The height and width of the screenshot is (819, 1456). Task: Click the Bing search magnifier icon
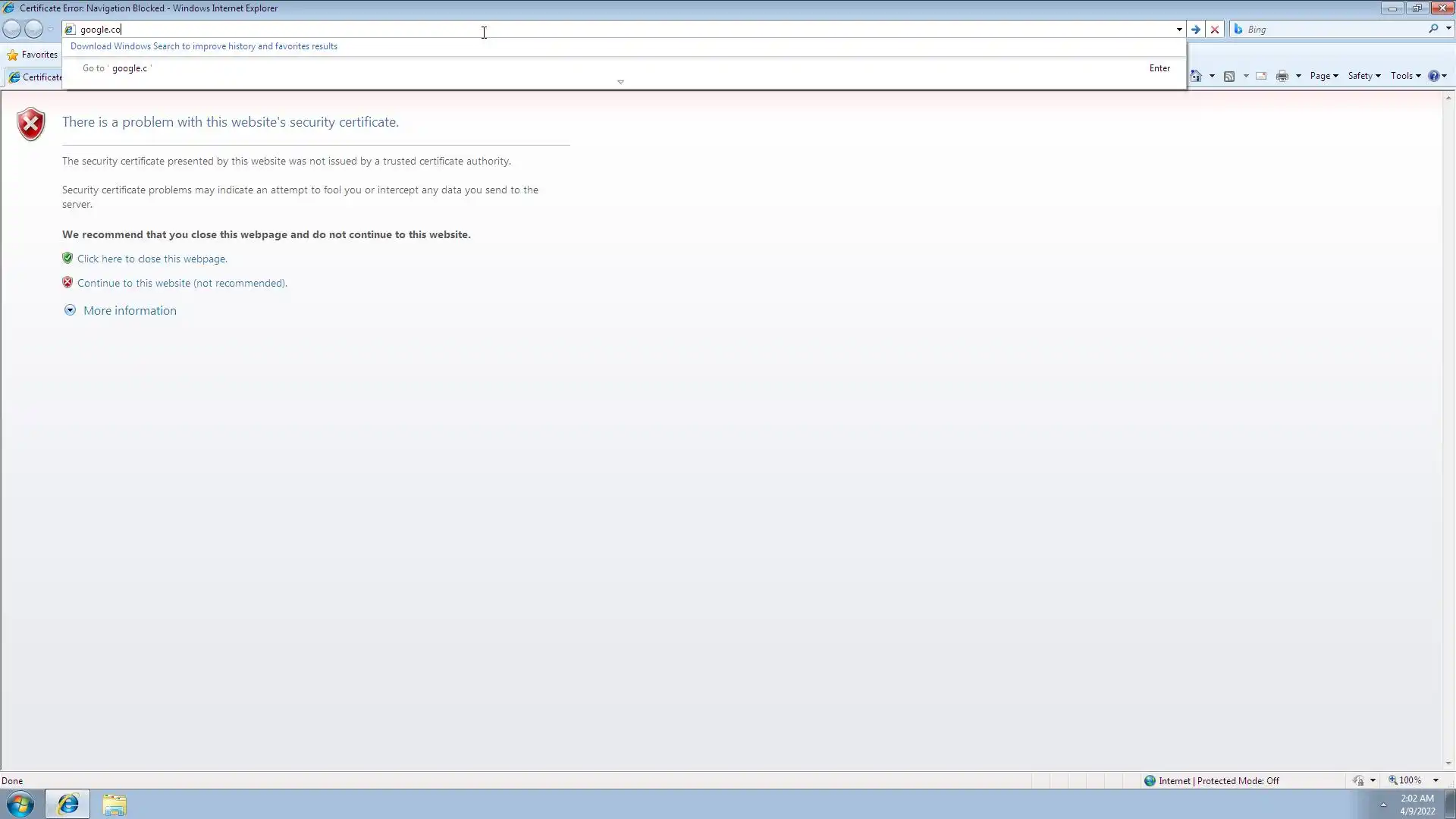coord(1433,29)
